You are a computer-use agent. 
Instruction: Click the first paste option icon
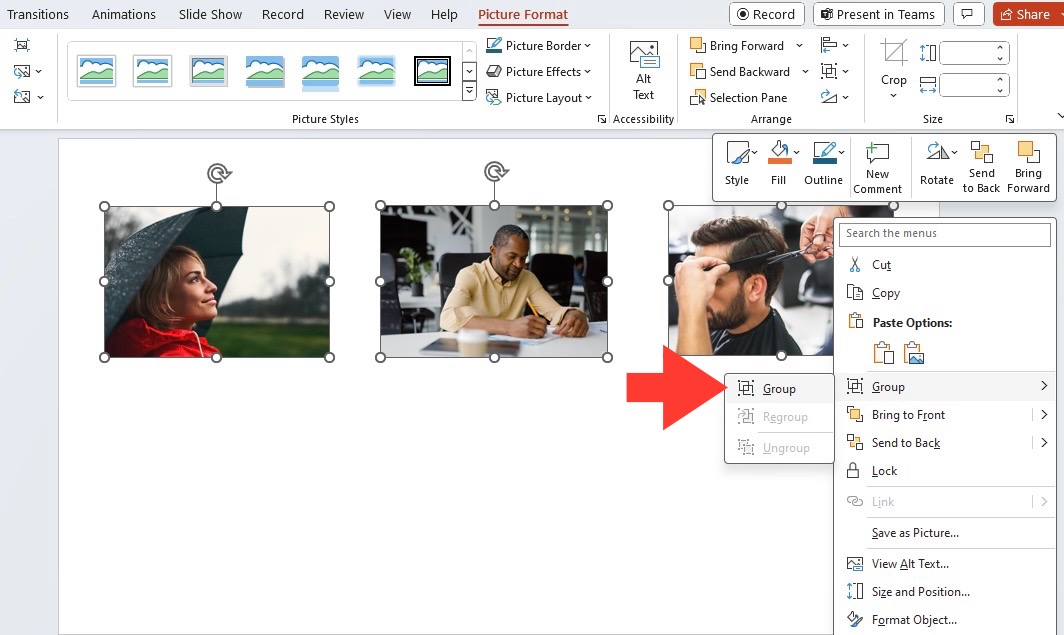(884, 353)
